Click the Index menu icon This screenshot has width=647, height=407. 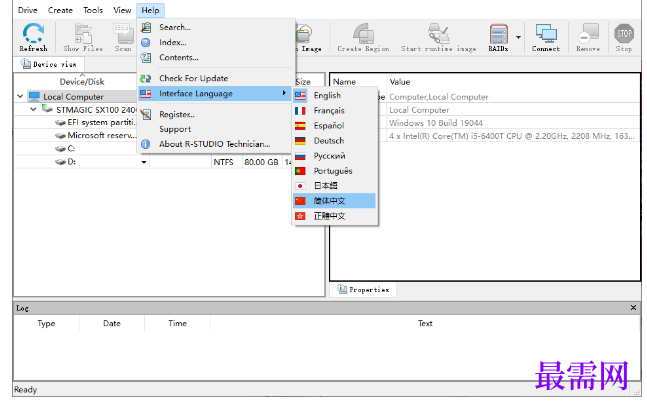[146, 43]
